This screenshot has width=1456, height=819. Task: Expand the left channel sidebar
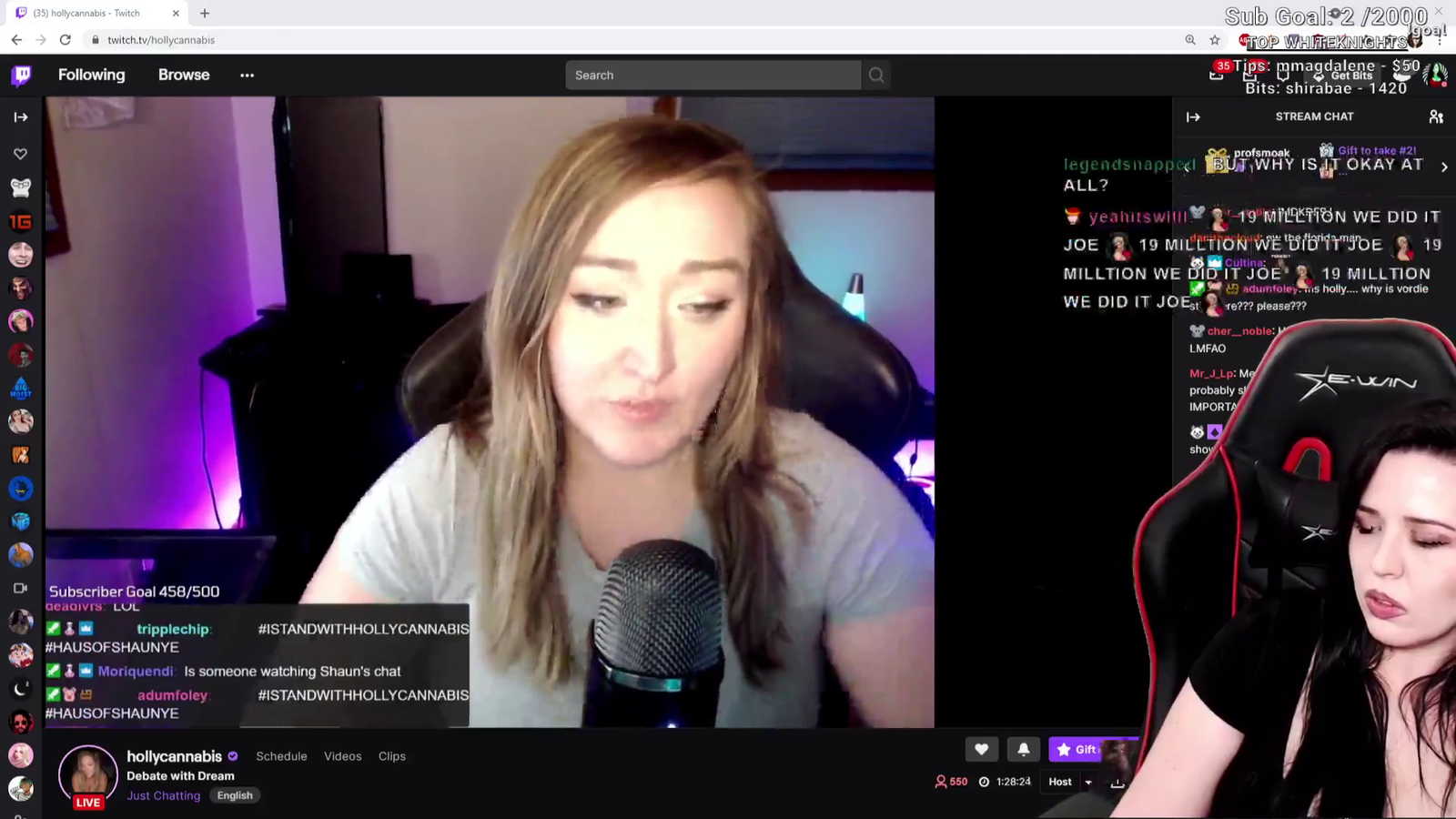tap(21, 117)
